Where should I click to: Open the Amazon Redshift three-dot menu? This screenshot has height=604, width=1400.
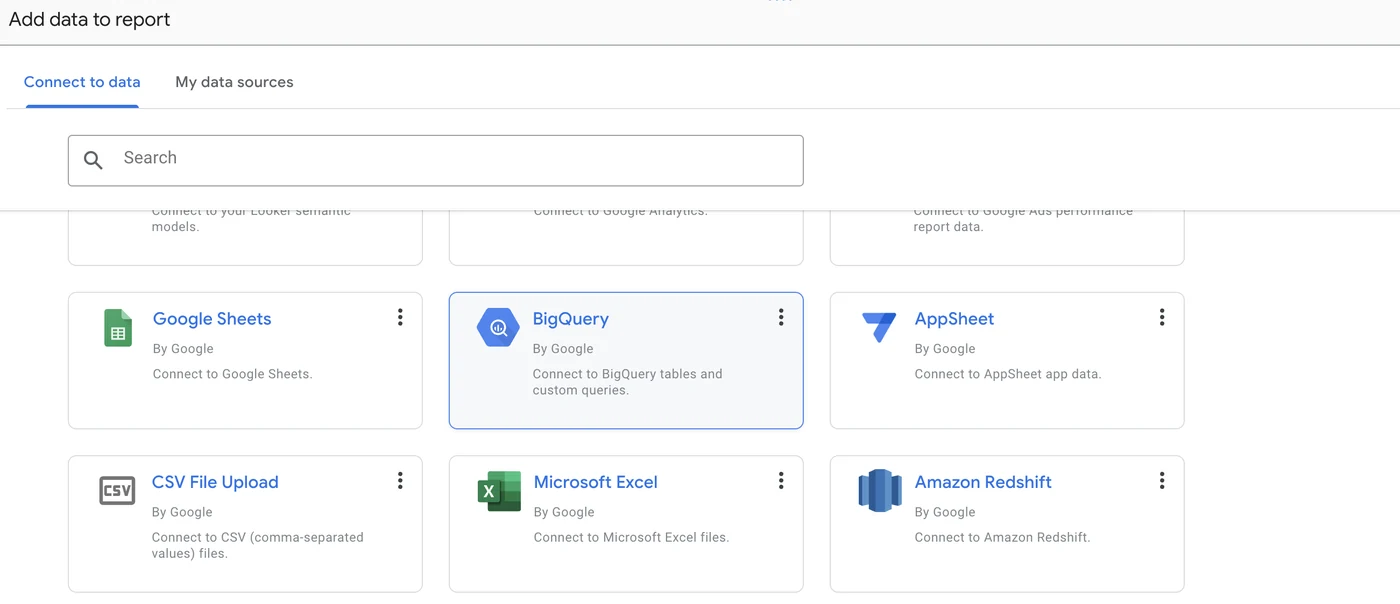(1162, 480)
